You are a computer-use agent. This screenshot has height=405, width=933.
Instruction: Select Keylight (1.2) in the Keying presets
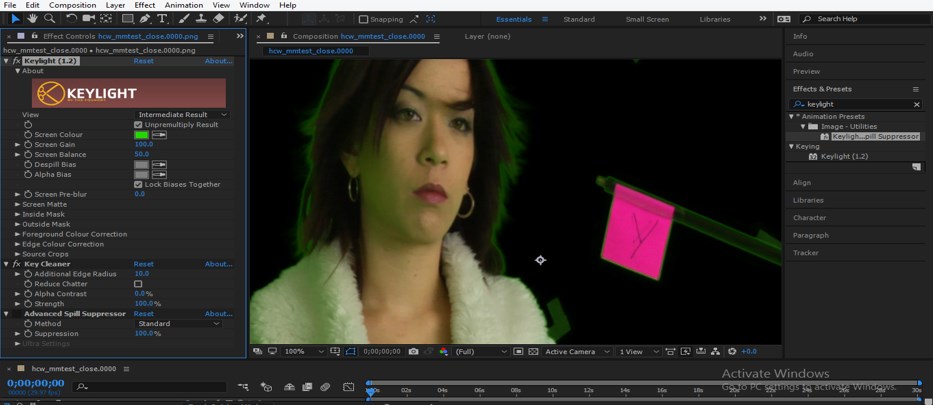pyautogui.click(x=844, y=156)
